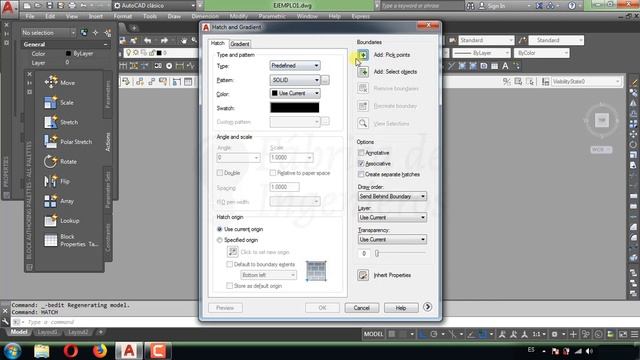The image size is (640, 360).
Task: Click the Help button in dialog
Action: (x=401, y=308)
